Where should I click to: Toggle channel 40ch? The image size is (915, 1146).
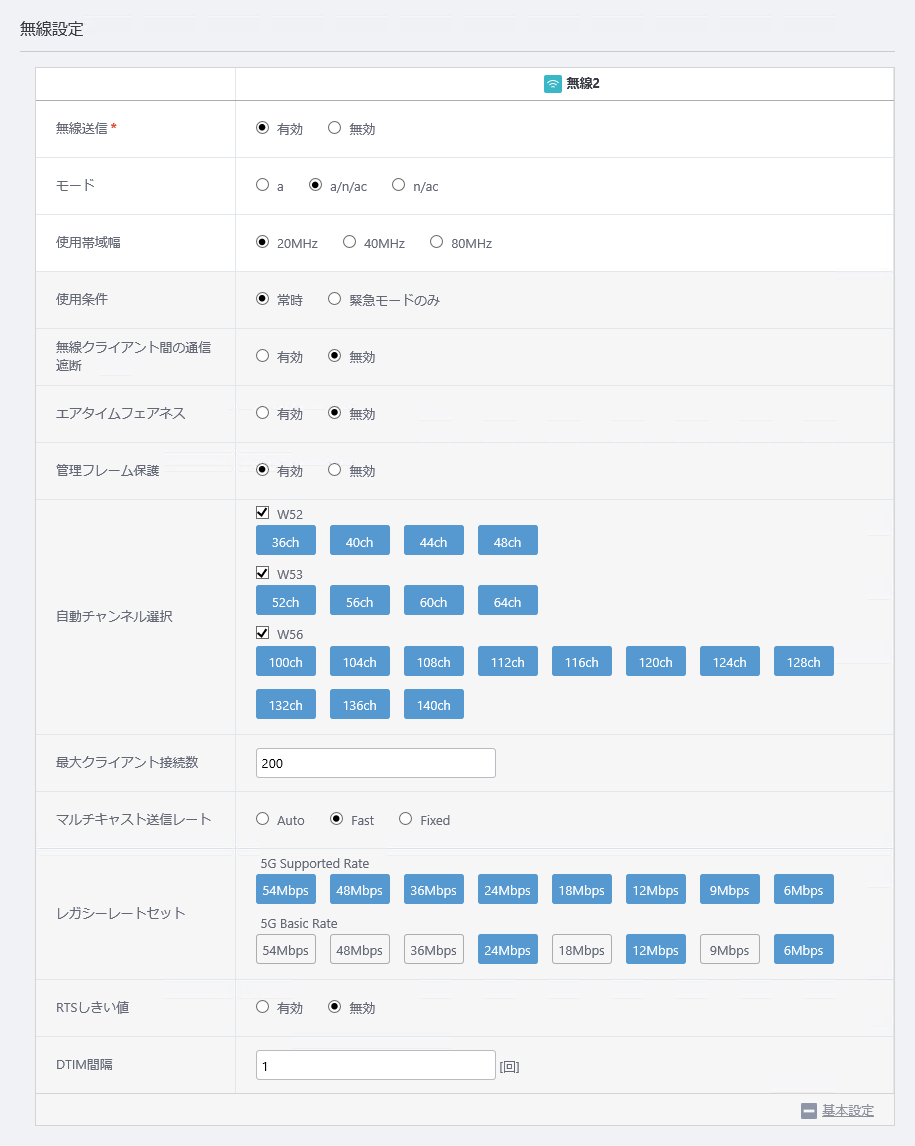pos(360,541)
